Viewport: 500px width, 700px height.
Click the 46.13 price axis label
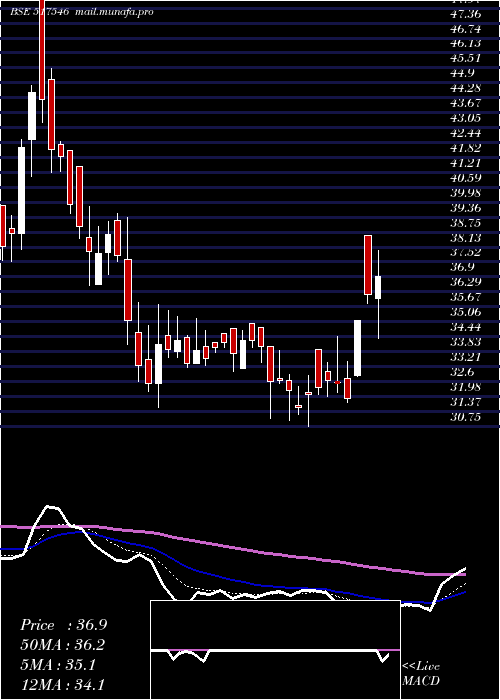pyautogui.click(x=466, y=44)
